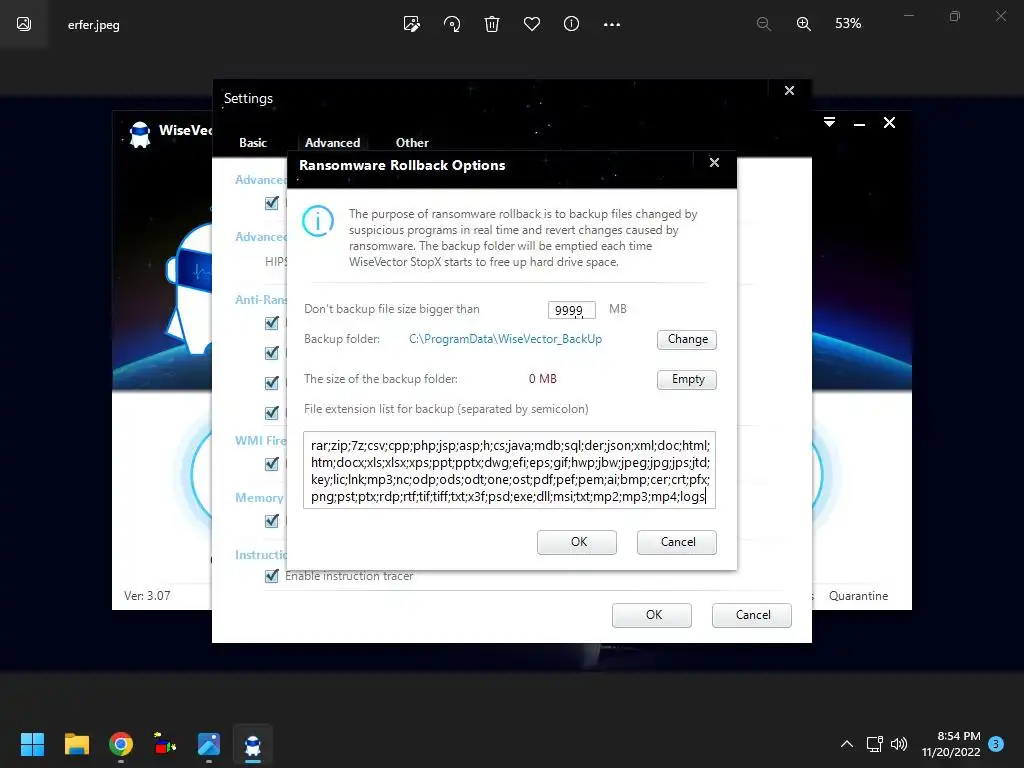Image resolution: width=1024 pixels, height=768 pixels.
Task: Add erfer.jpeg to favorites with heart icon
Action: [x=532, y=24]
